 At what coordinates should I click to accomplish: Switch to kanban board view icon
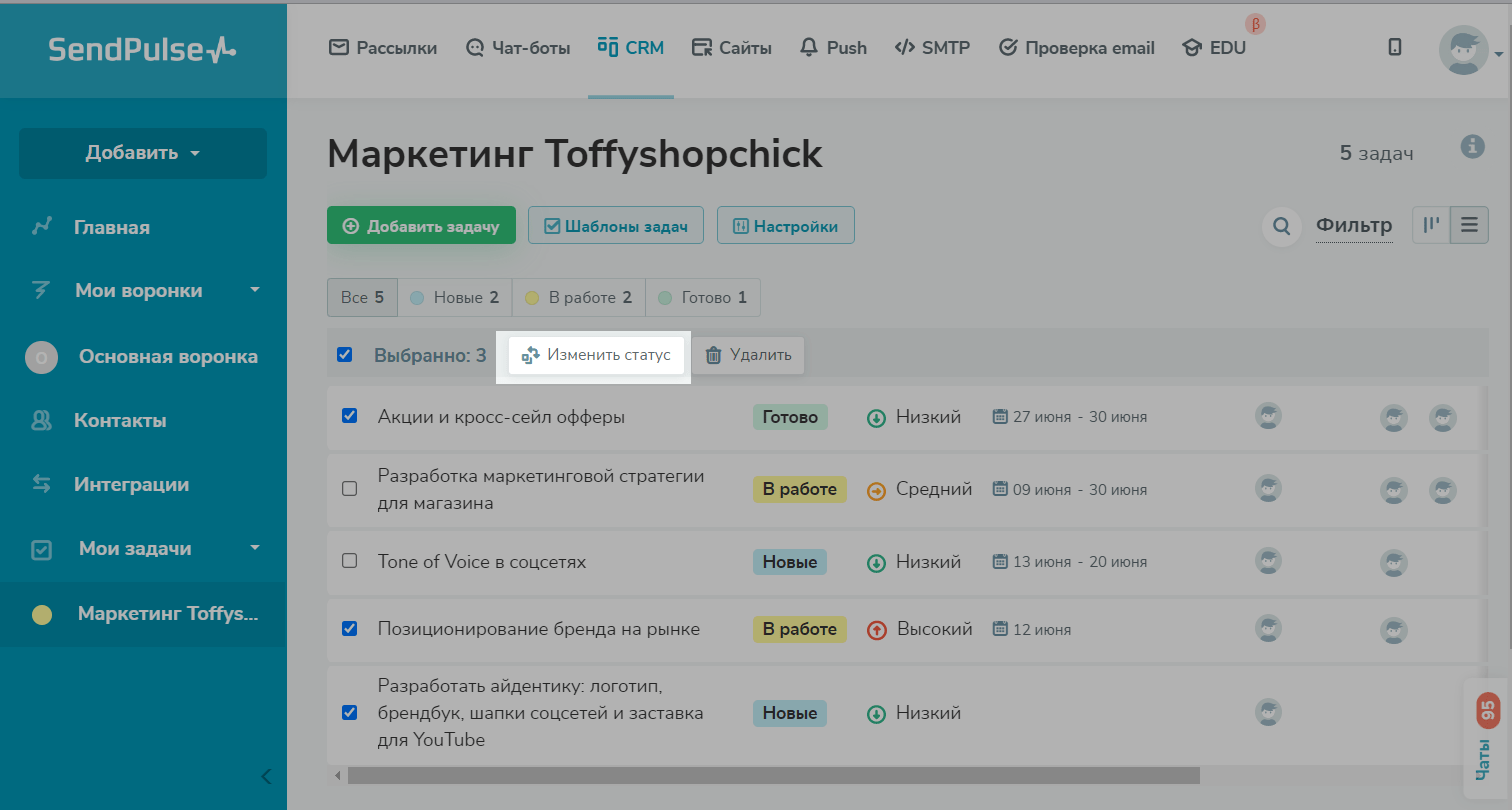click(x=1431, y=225)
